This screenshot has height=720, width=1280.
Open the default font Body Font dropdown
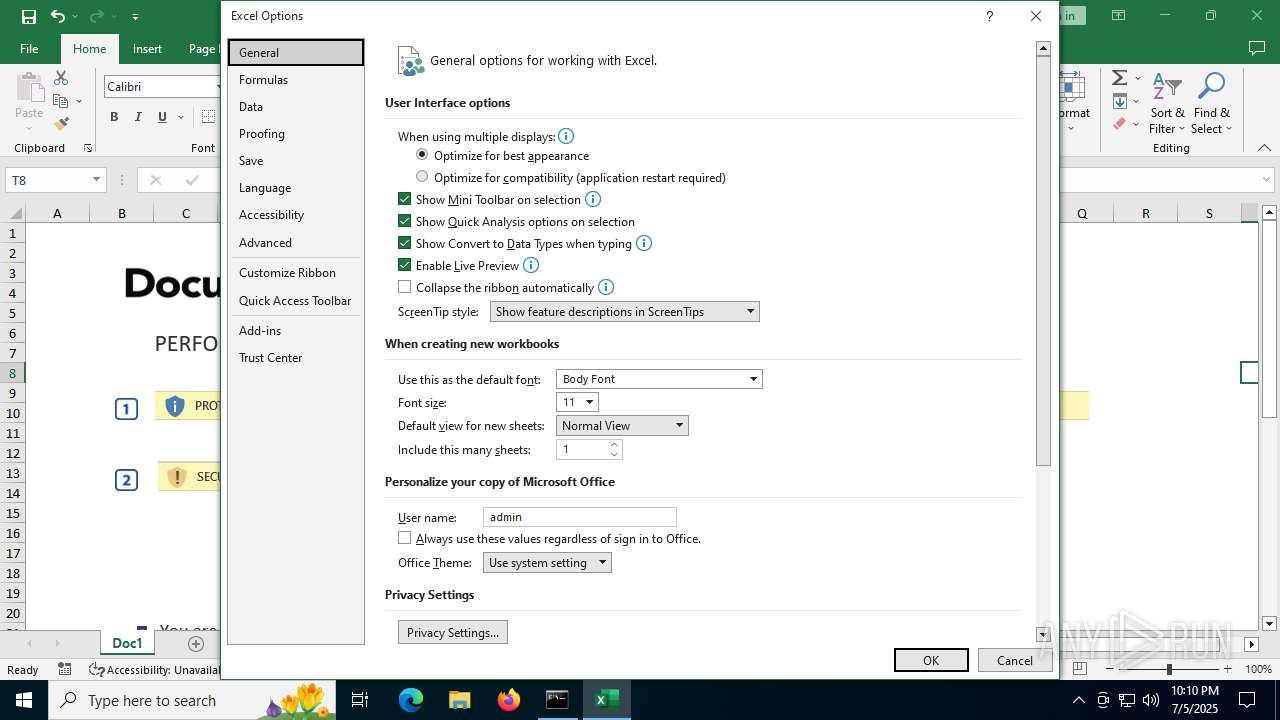click(659, 379)
